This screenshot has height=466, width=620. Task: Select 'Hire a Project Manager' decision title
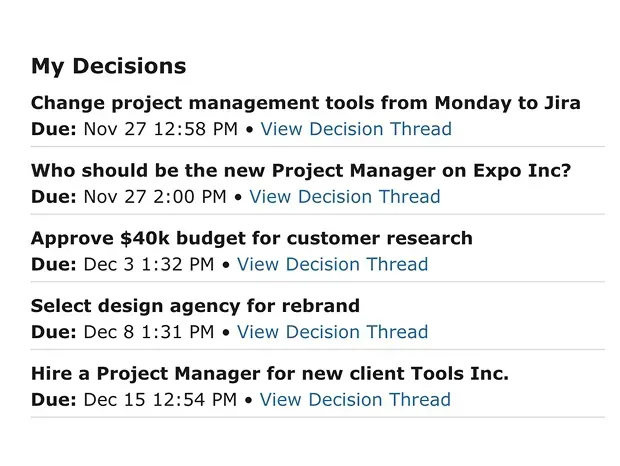[270, 374]
